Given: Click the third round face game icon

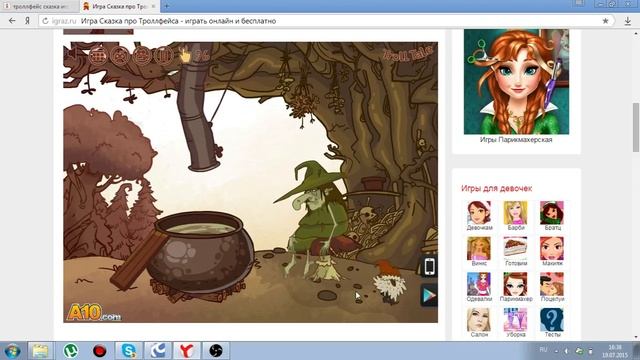Looking at the screenshot, I should [x=142, y=55].
